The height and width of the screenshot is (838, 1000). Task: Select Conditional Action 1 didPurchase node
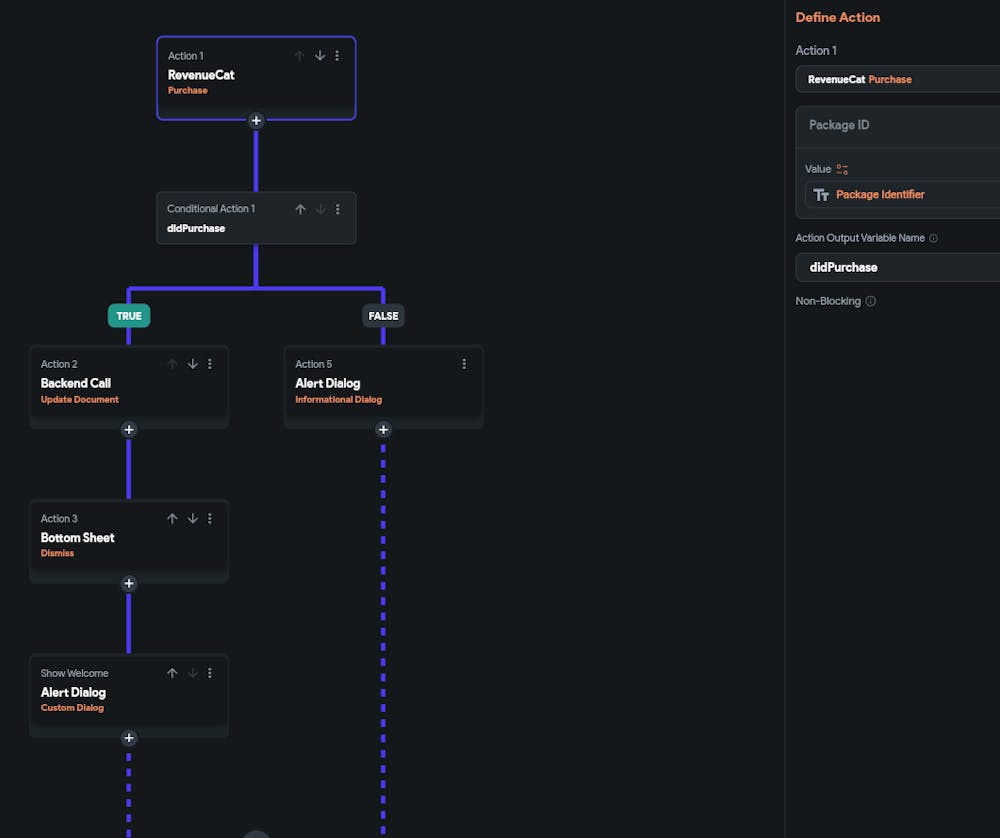[256, 218]
